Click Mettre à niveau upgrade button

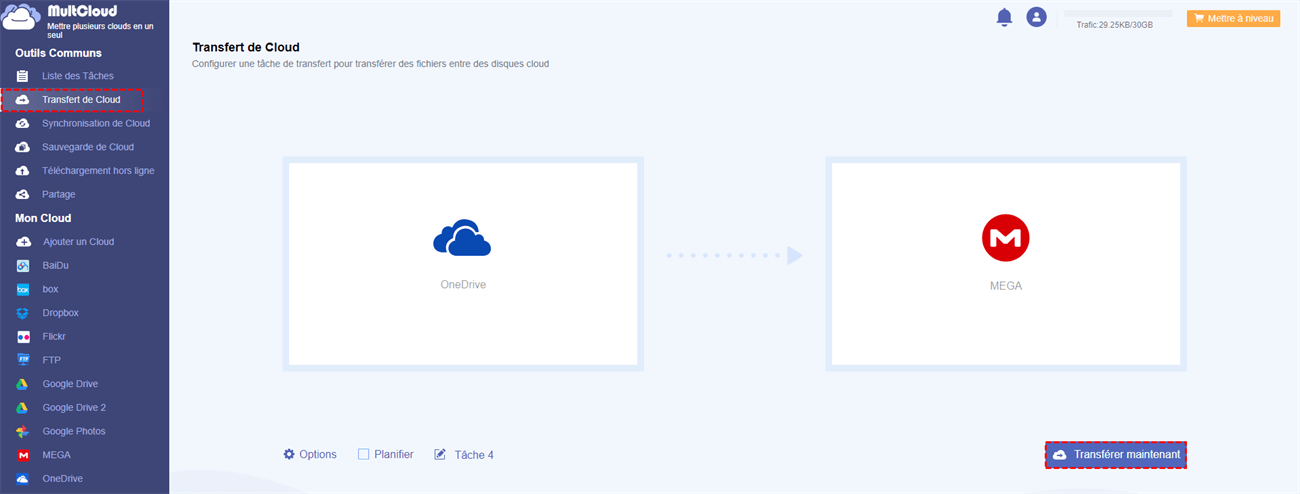tap(1233, 18)
